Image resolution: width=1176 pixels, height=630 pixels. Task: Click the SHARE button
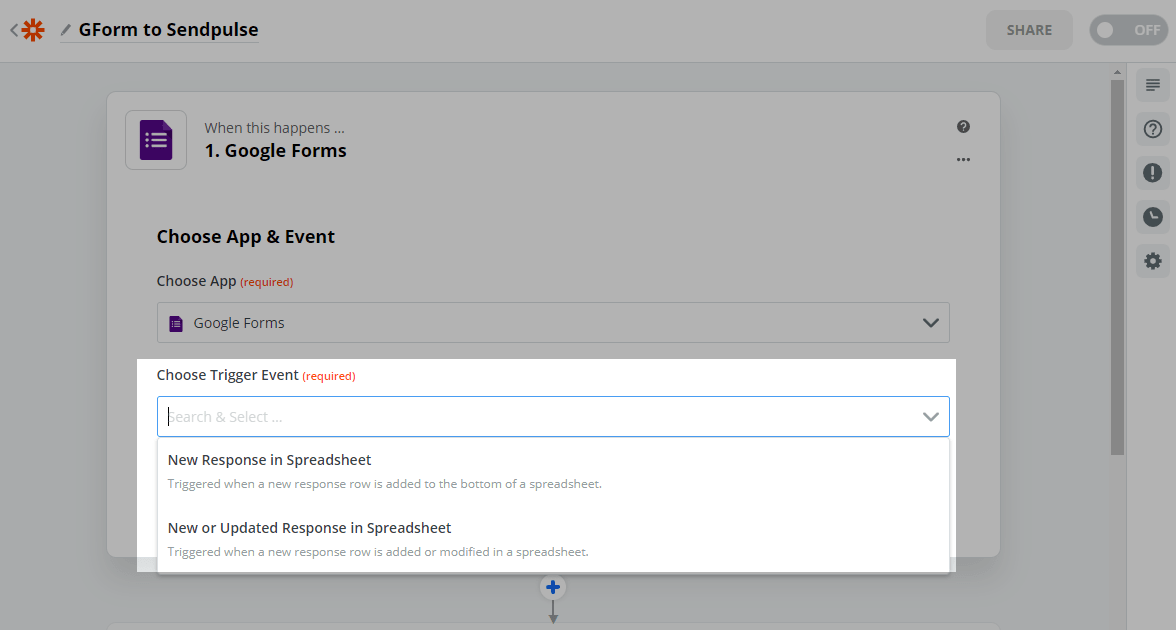coord(1029,30)
